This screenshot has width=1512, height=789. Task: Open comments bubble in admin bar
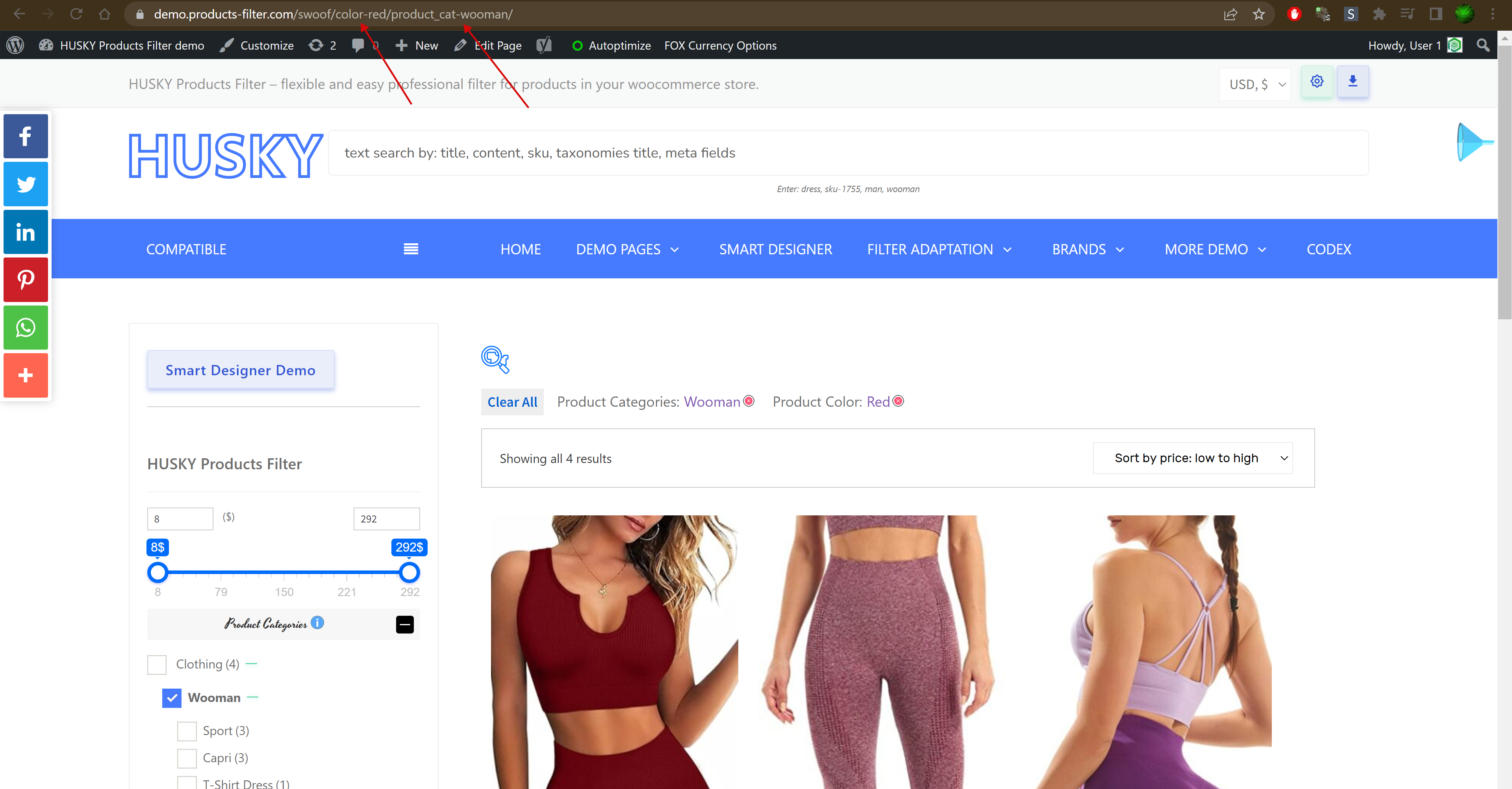[365, 45]
